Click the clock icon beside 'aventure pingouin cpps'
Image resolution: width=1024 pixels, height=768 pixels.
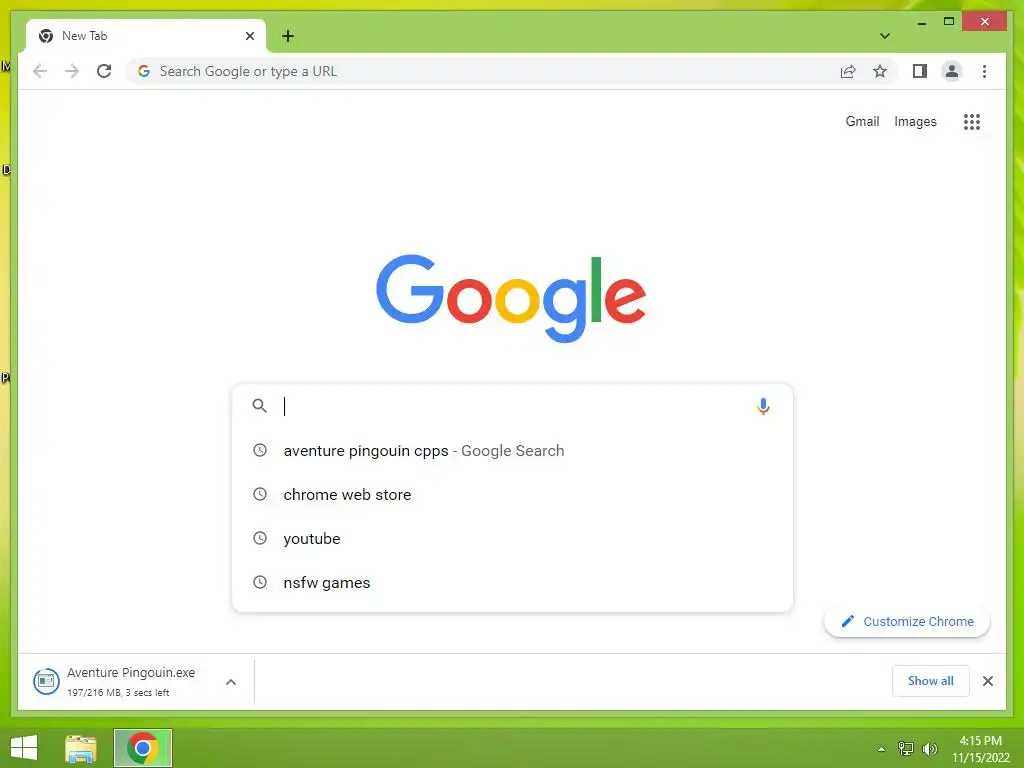[x=259, y=450]
